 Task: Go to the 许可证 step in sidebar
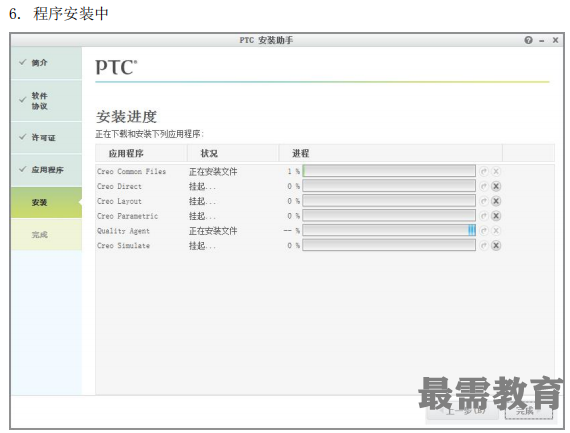tap(46, 137)
